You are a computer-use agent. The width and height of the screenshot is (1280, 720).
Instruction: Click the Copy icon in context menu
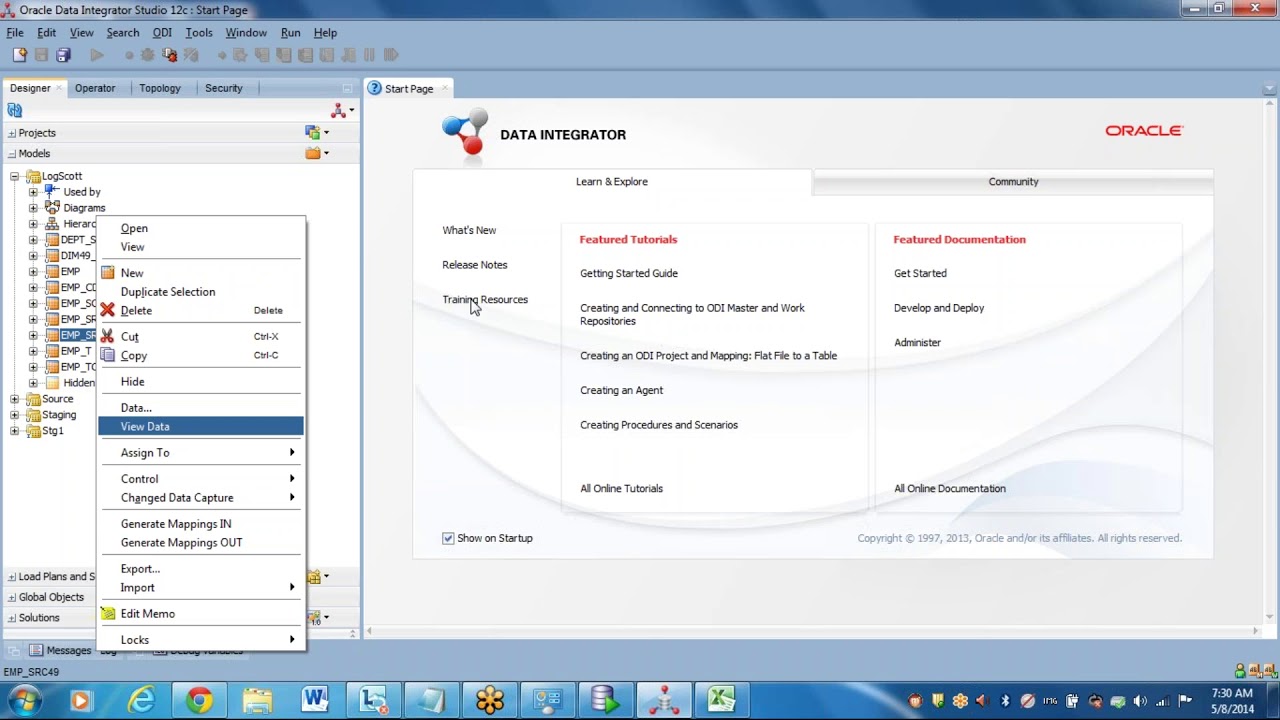(x=108, y=355)
